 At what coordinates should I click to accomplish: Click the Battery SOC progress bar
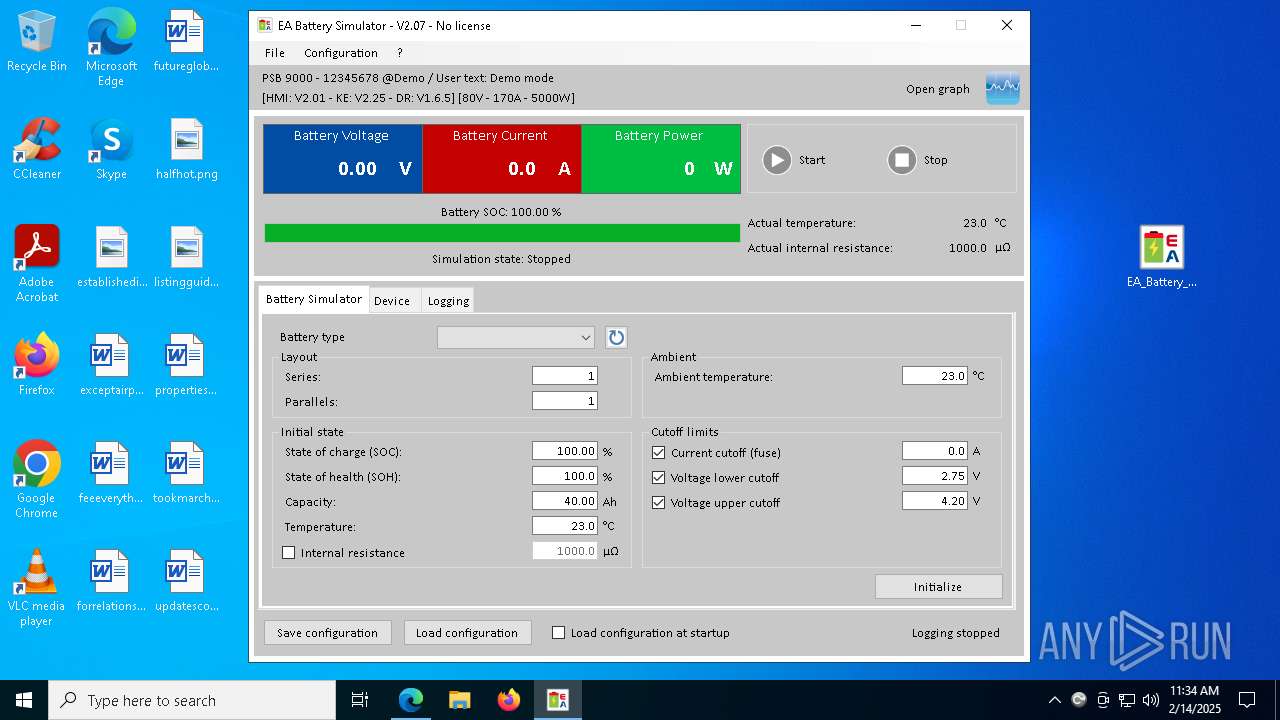click(502, 233)
